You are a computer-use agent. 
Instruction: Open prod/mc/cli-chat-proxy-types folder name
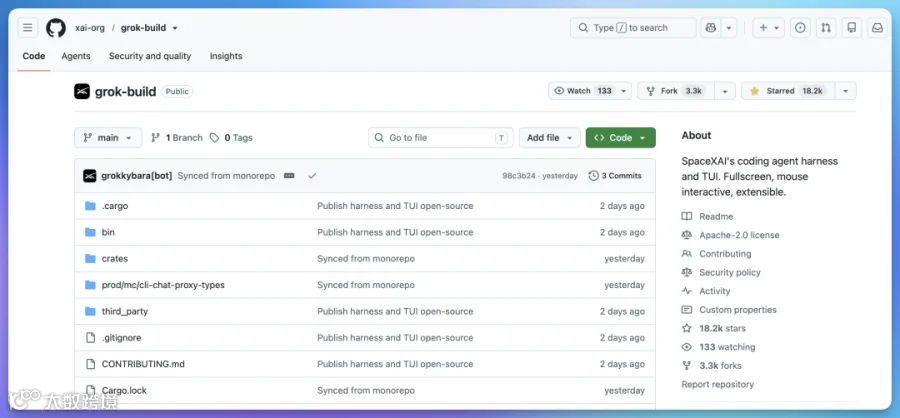click(163, 285)
